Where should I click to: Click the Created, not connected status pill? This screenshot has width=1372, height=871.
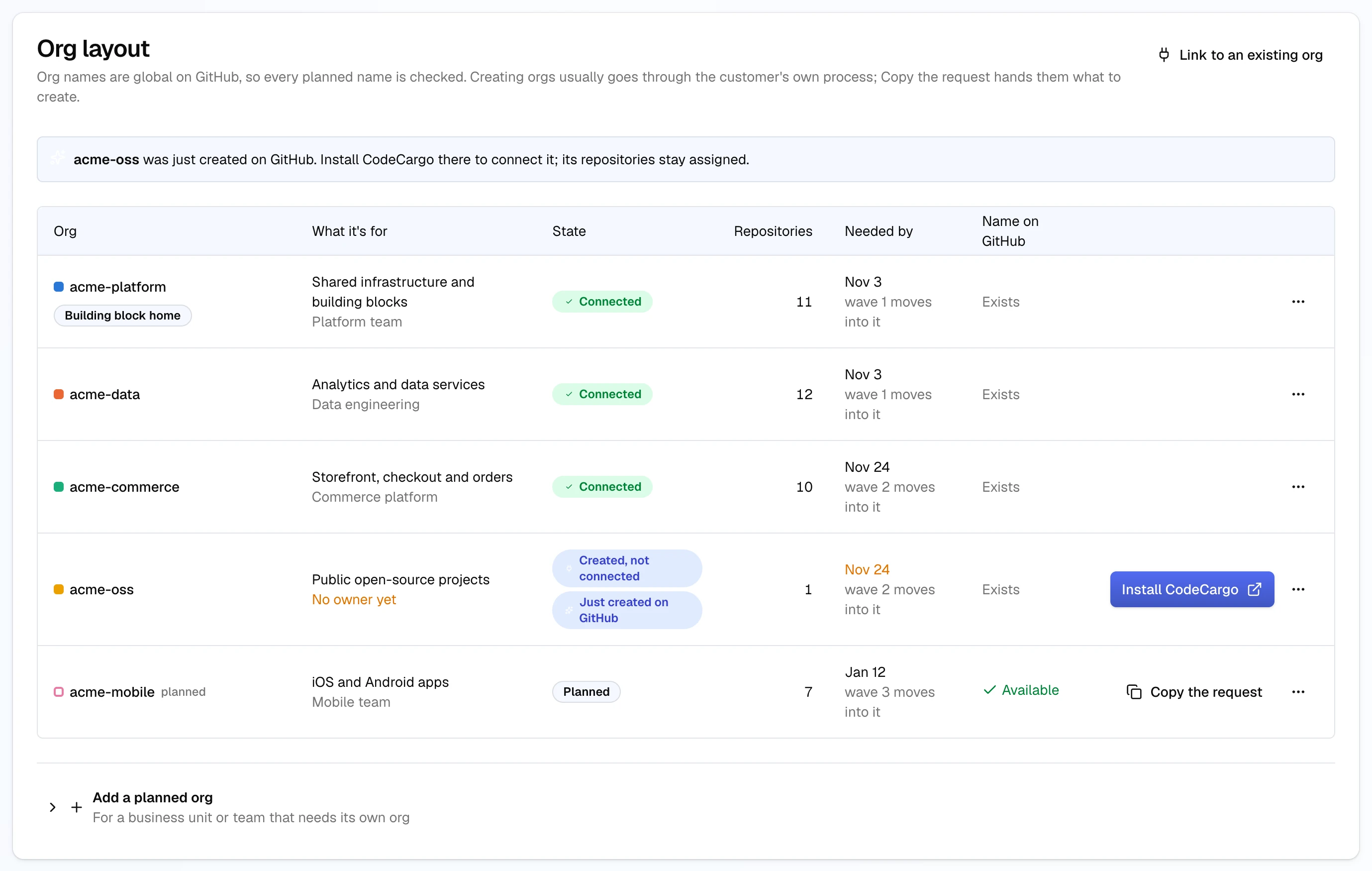(x=627, y=568)
